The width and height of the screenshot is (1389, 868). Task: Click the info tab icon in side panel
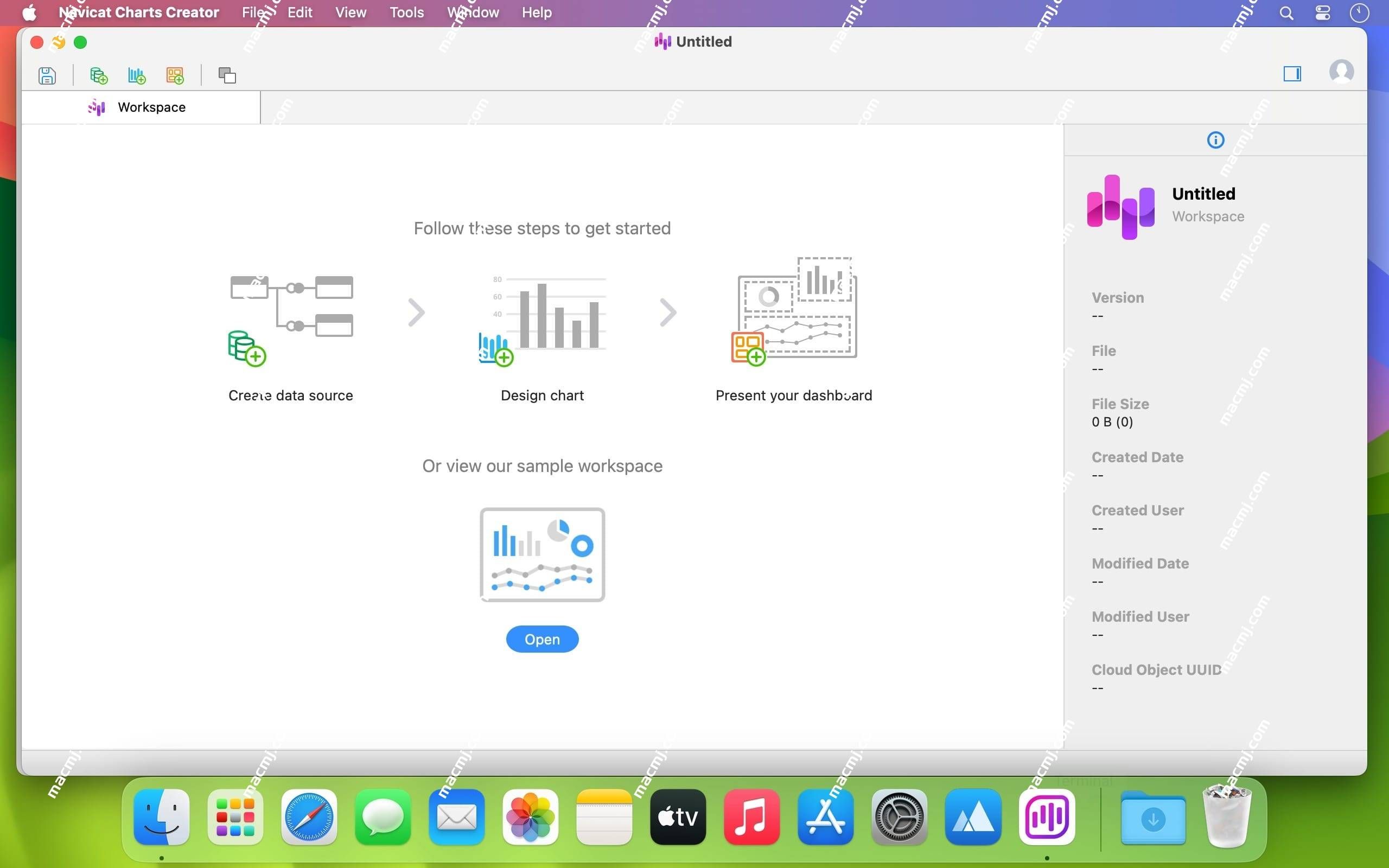coord(1215,139)
